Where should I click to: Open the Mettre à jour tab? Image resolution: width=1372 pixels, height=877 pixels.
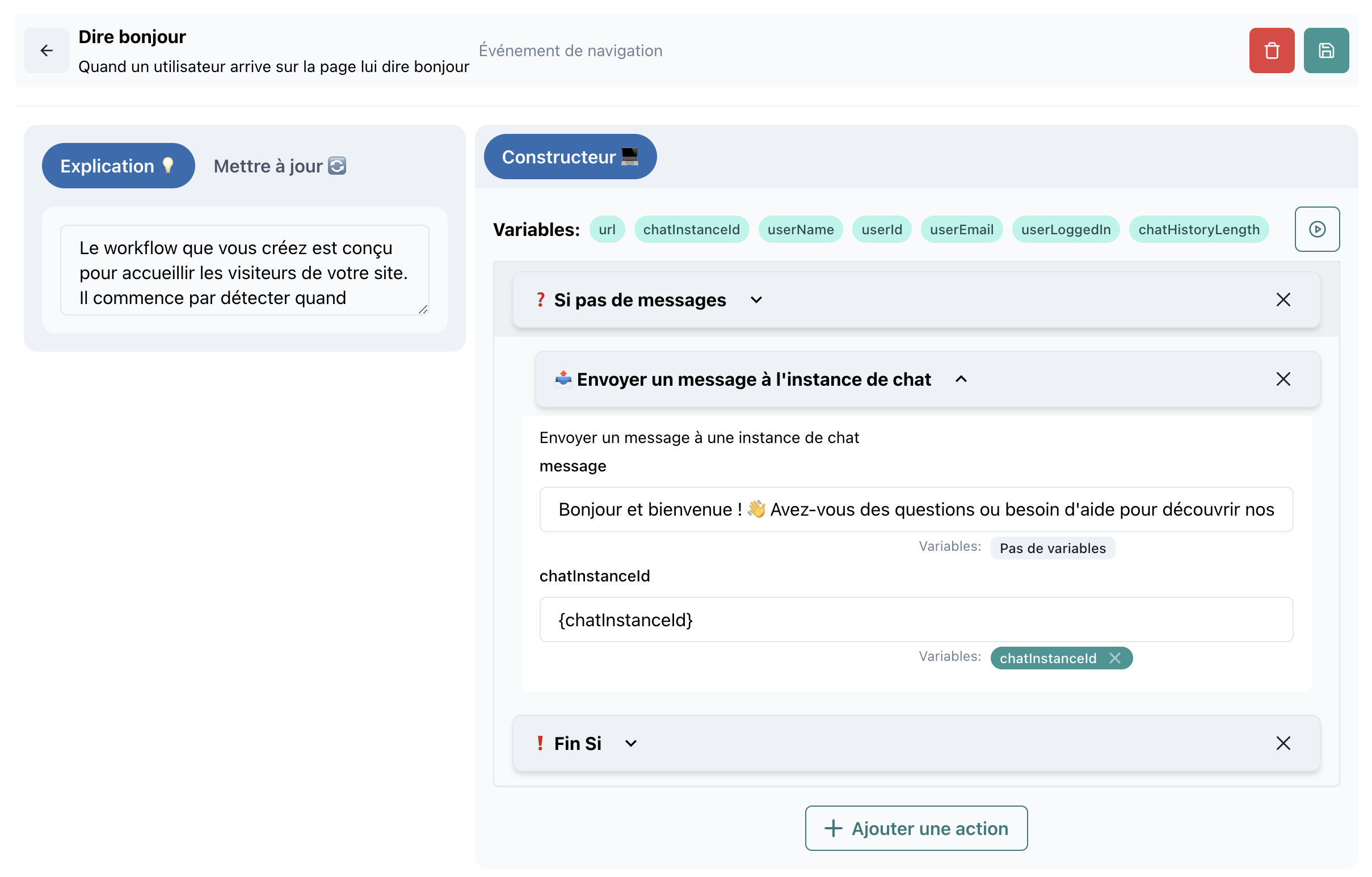point(279,166)
